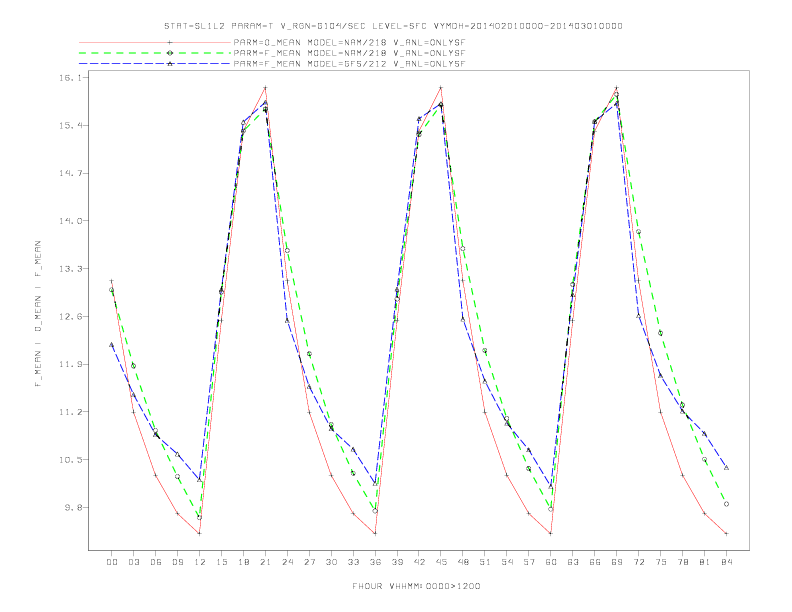Click the x-axis hour label 51
The width and height of the screenshot is (792, 612).
click(485, 562)
